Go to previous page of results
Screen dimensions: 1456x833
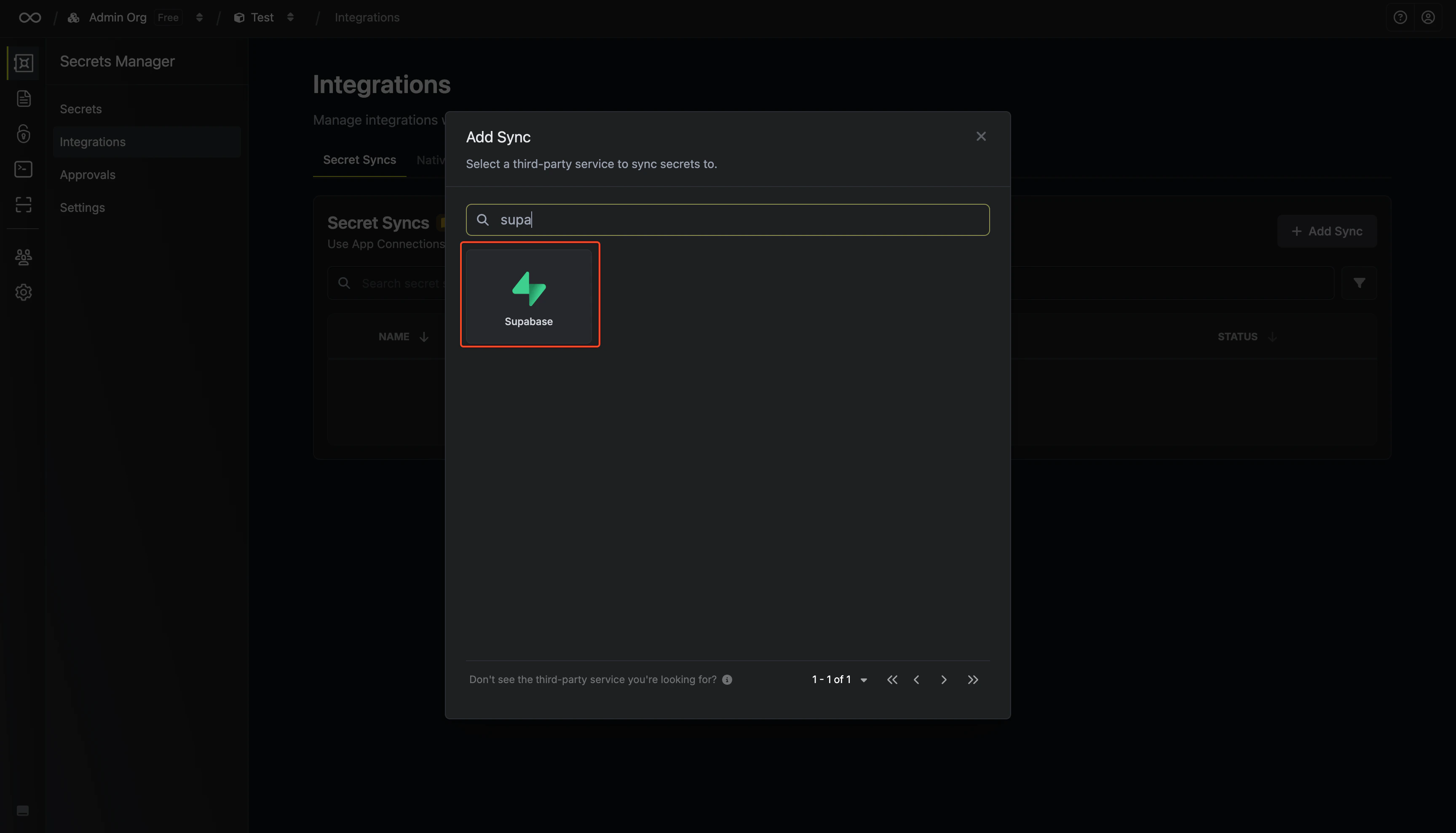(917, 680)
